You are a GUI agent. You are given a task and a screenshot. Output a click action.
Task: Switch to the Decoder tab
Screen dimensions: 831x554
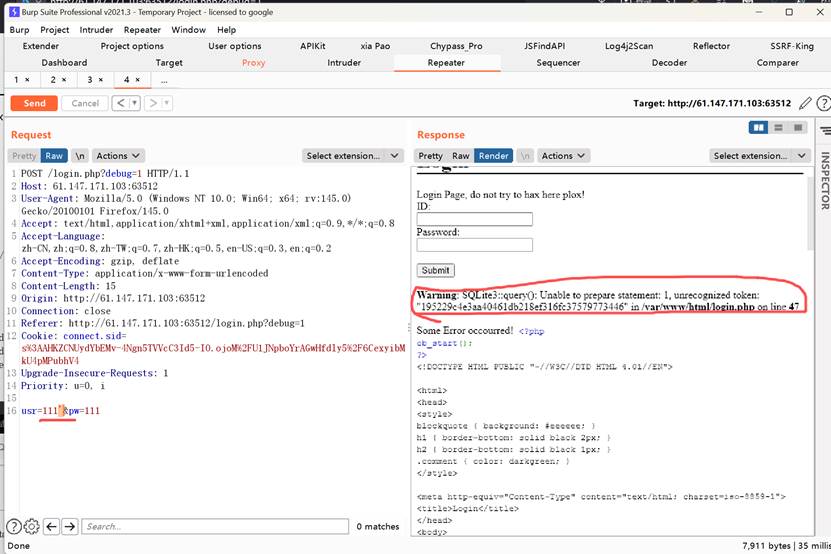pyautogui.click(x=669, y=63)
